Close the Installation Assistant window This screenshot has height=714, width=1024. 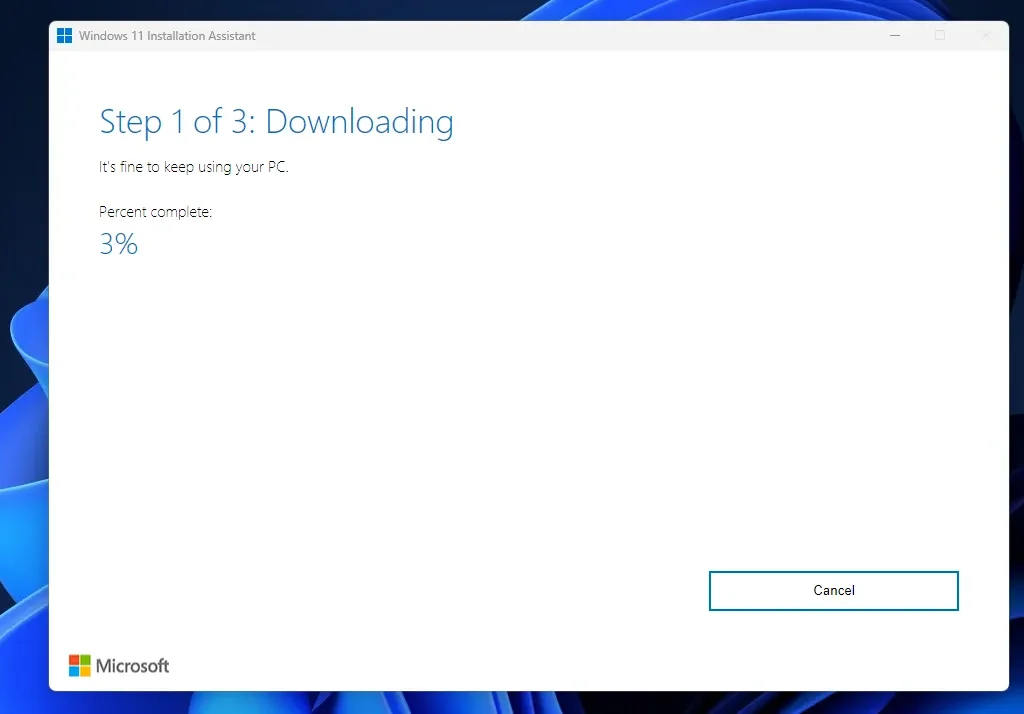(x=985, y=36)
